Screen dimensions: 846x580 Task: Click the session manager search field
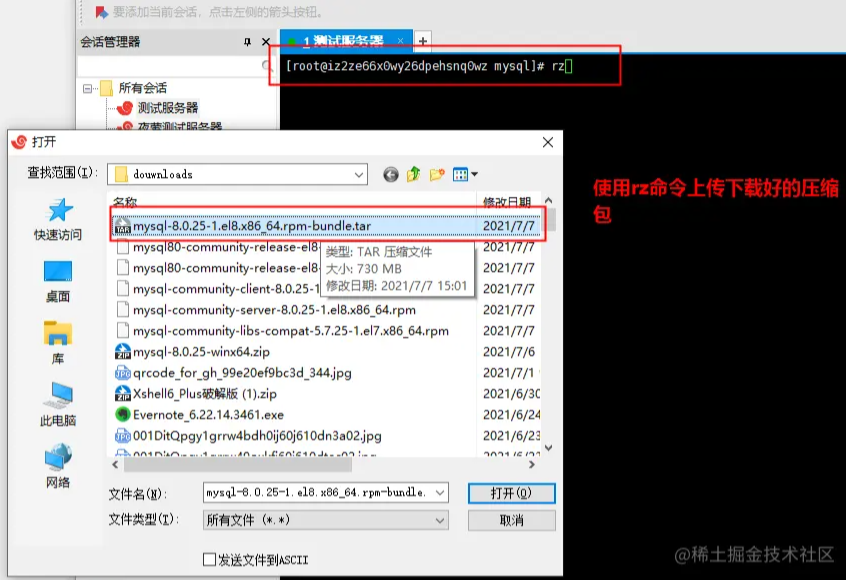click(176, 66)
